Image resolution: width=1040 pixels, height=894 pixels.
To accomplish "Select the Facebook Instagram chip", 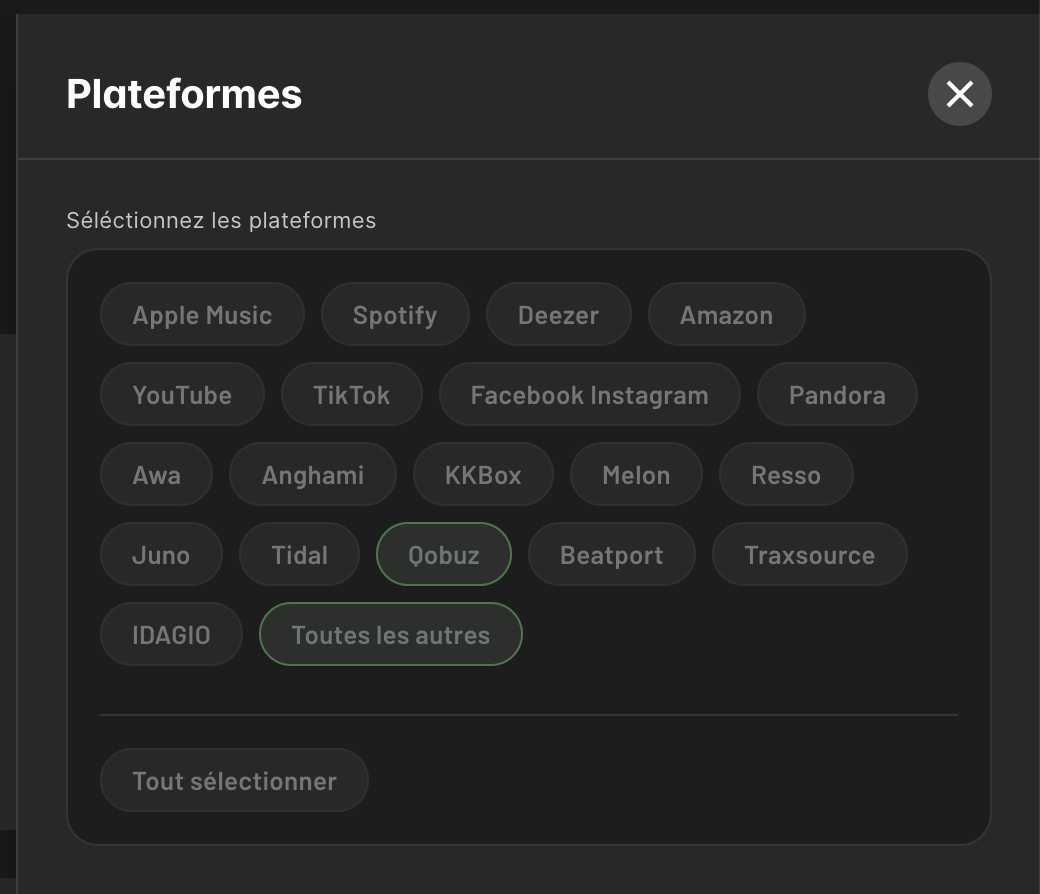I will tap(589, 395).
